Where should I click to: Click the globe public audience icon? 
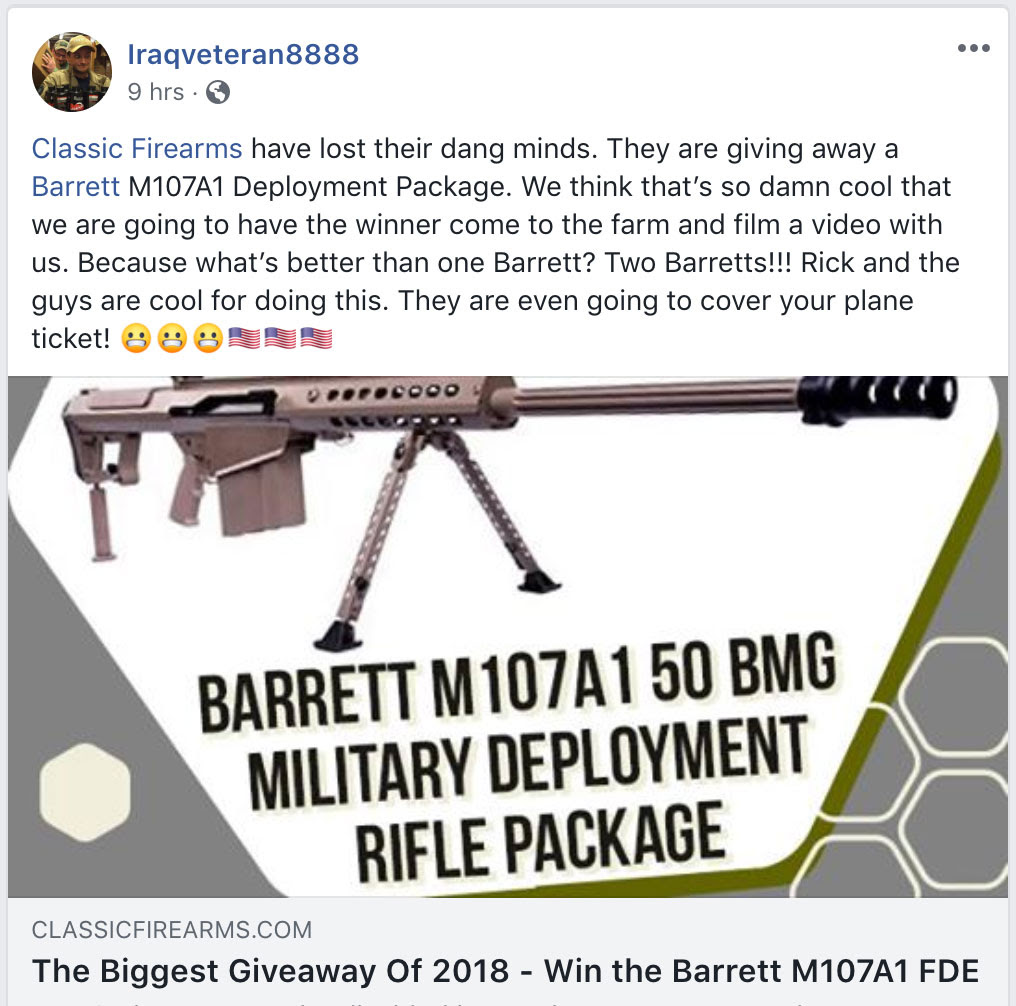pos(218,92)
